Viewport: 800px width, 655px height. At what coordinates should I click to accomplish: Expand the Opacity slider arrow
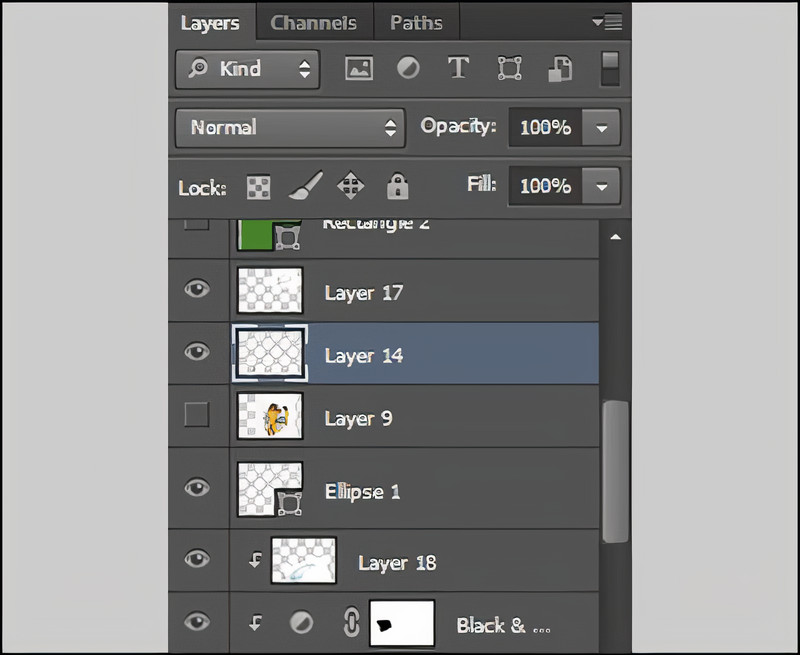click(x=601, y=128)
